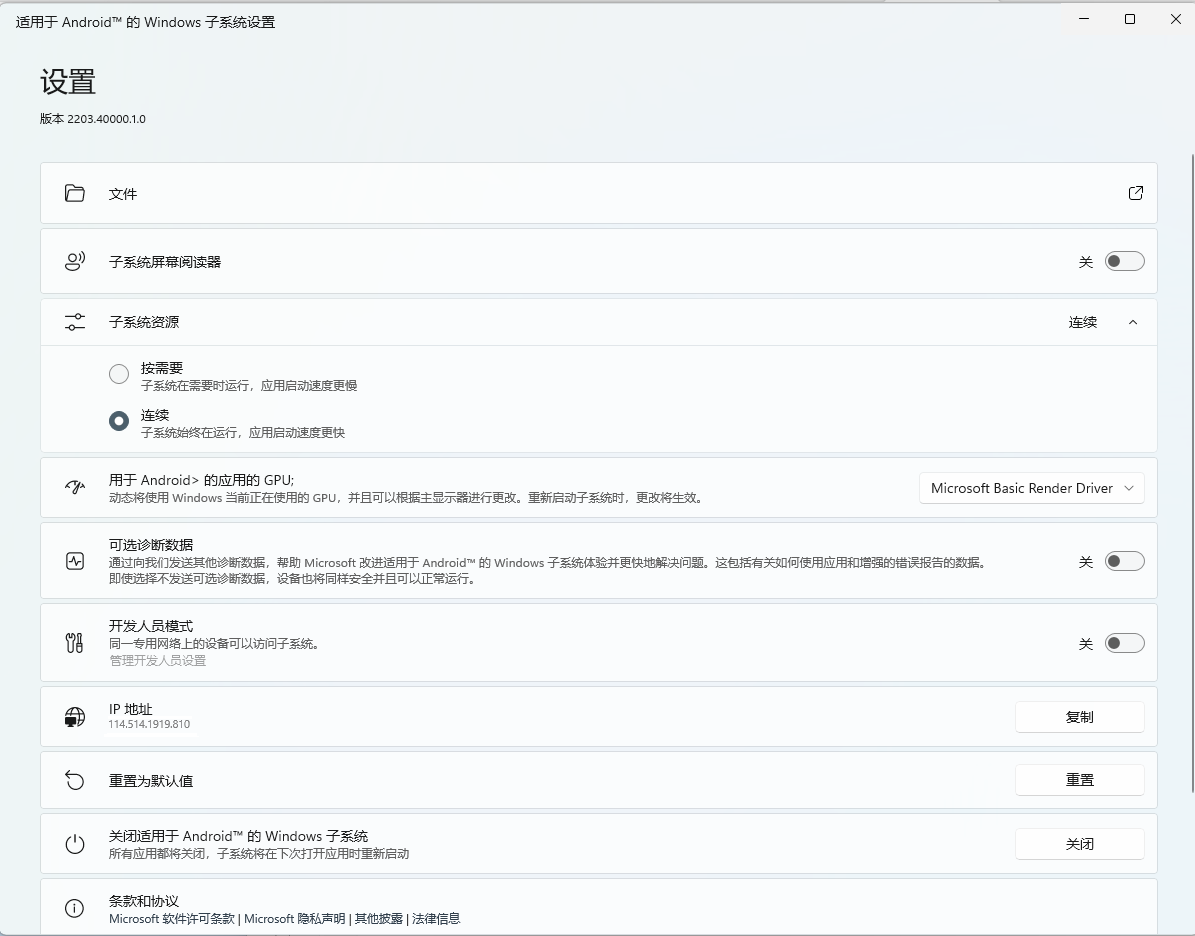Open the 法律信息 link
The height and width of the screenshot is (936, 1195).
click(436, 918)
